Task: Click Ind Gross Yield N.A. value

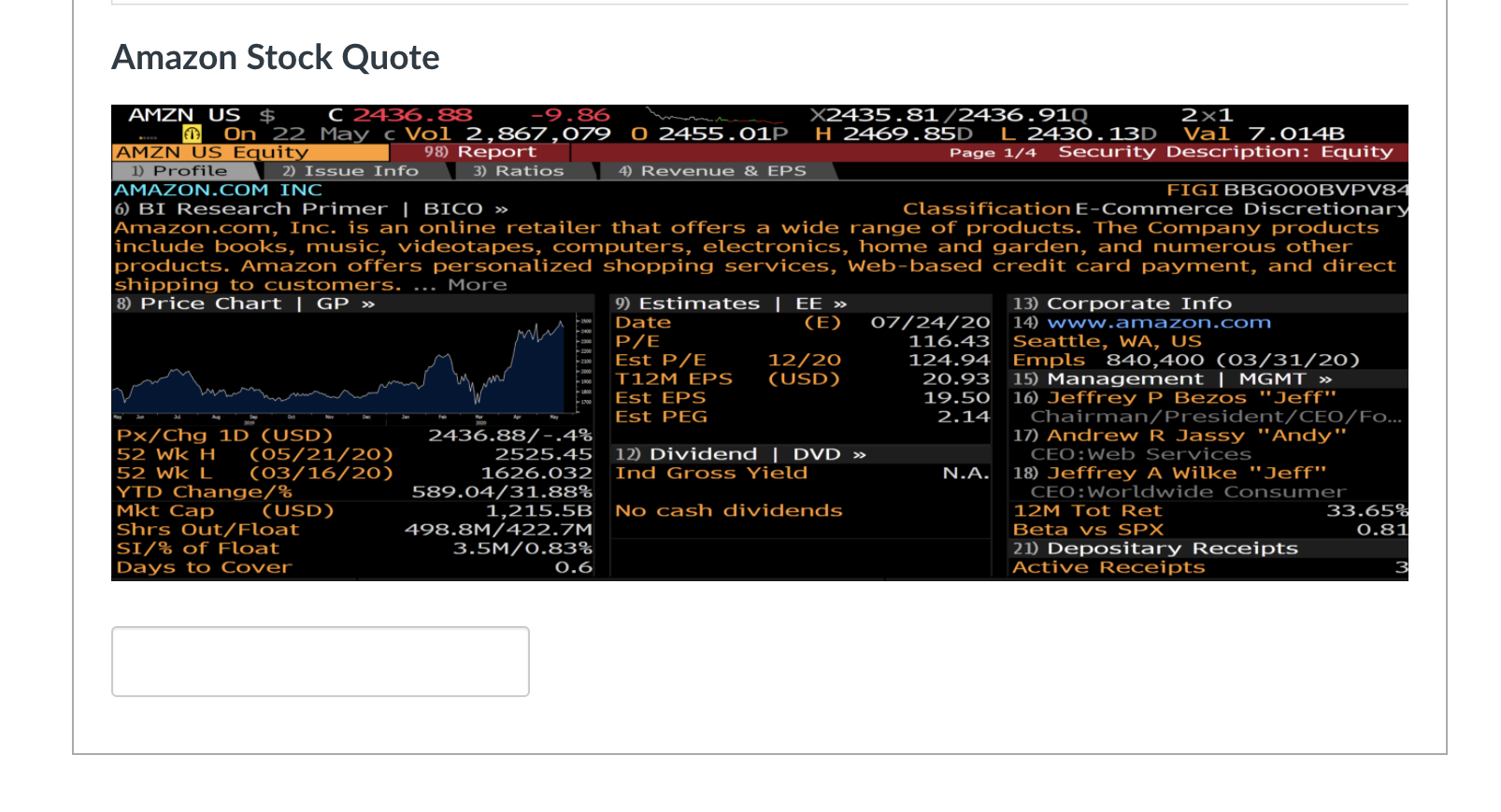Action: pos(965,473)
